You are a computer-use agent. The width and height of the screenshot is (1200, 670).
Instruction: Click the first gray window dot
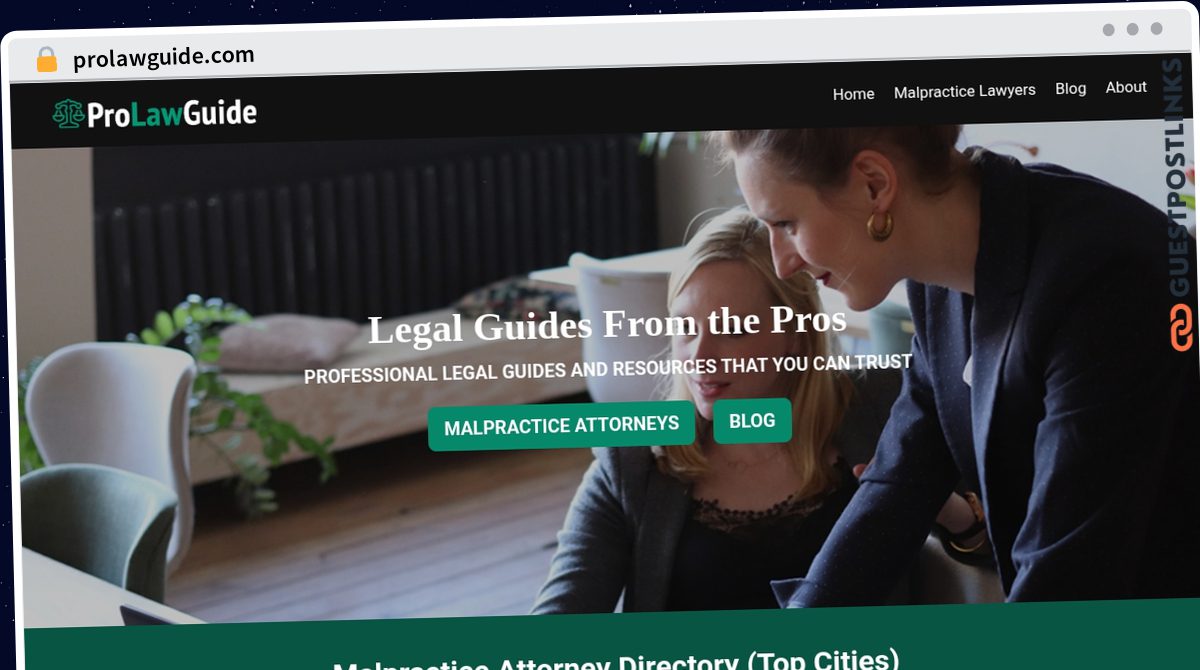[x=1108, y=30]
